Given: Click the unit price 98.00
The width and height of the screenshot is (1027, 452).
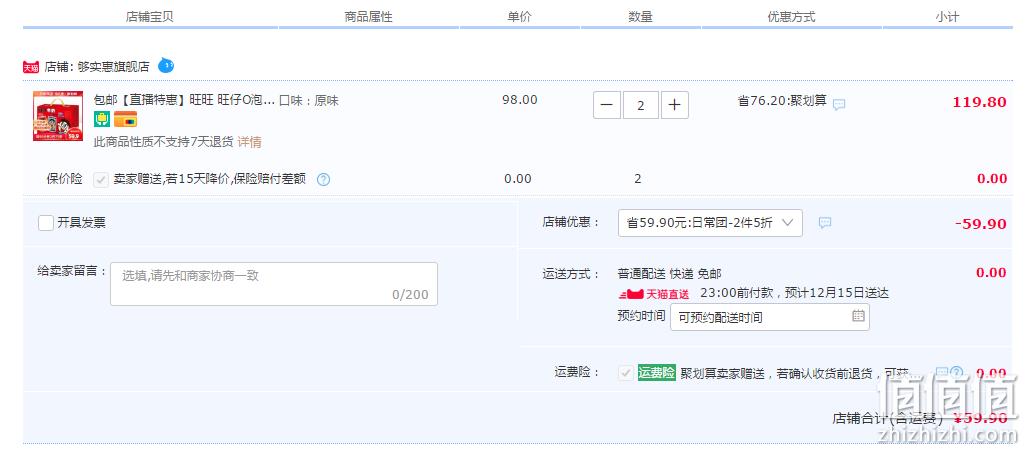Looking at the screenshot, I should point(519,100).
